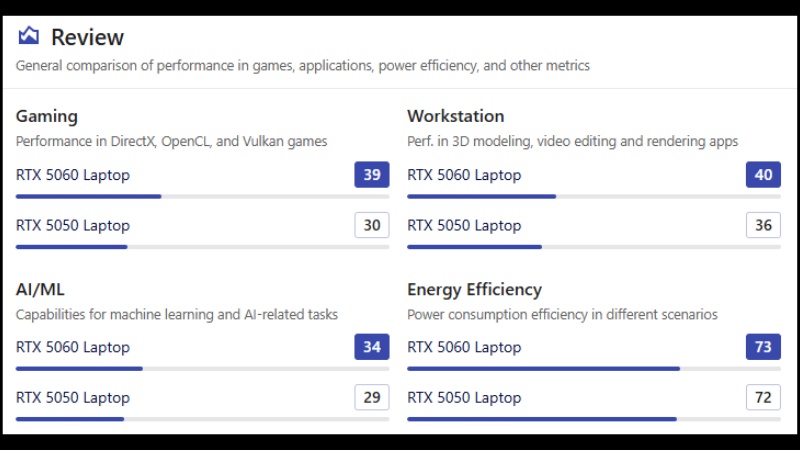800x450 pixels.
Task: Click RTX 5060 Laptop under Energy Efficiency
Action: (x=464, y=347)
